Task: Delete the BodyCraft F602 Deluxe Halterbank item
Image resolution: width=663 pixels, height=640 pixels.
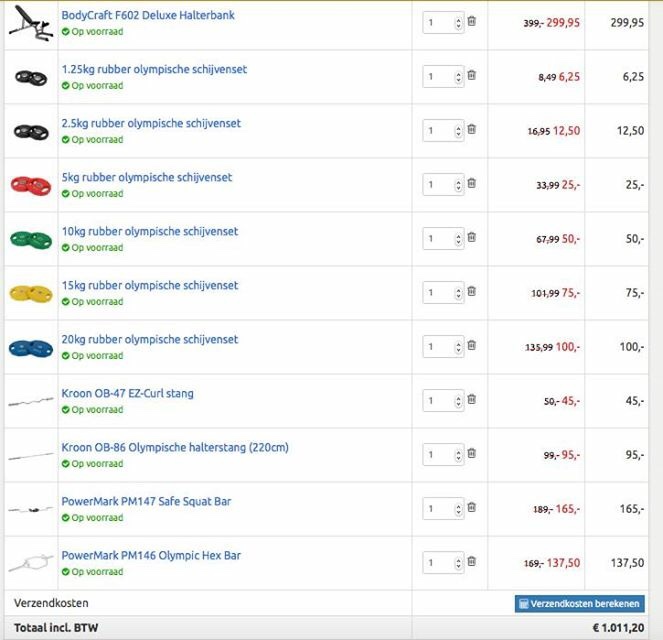Action: 472,21
